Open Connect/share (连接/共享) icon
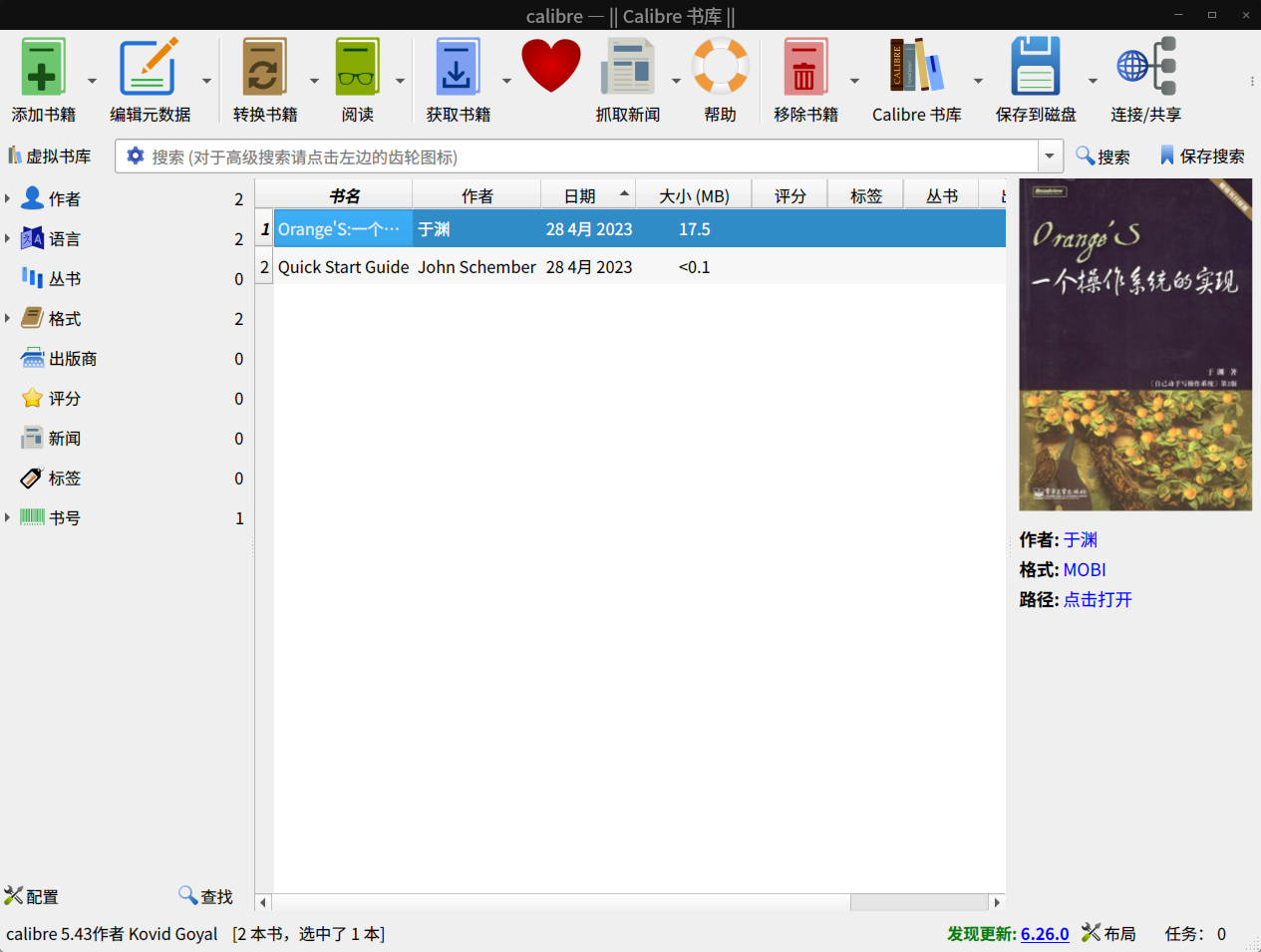Image resolution: width=1261 pixels, height=952 pixels. click(1146, 68)
